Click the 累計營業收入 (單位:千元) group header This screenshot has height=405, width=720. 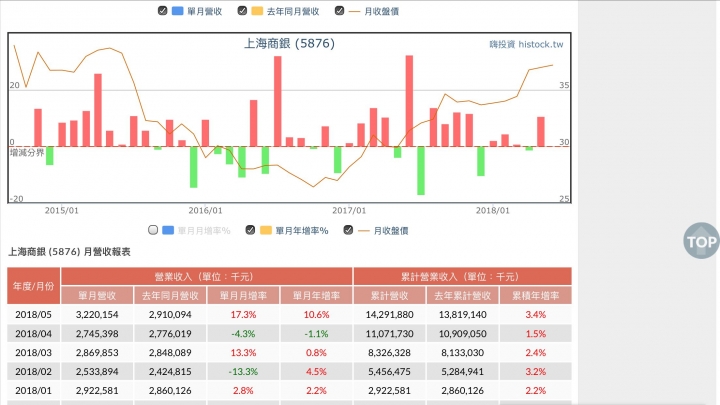(x=462, y=276)
